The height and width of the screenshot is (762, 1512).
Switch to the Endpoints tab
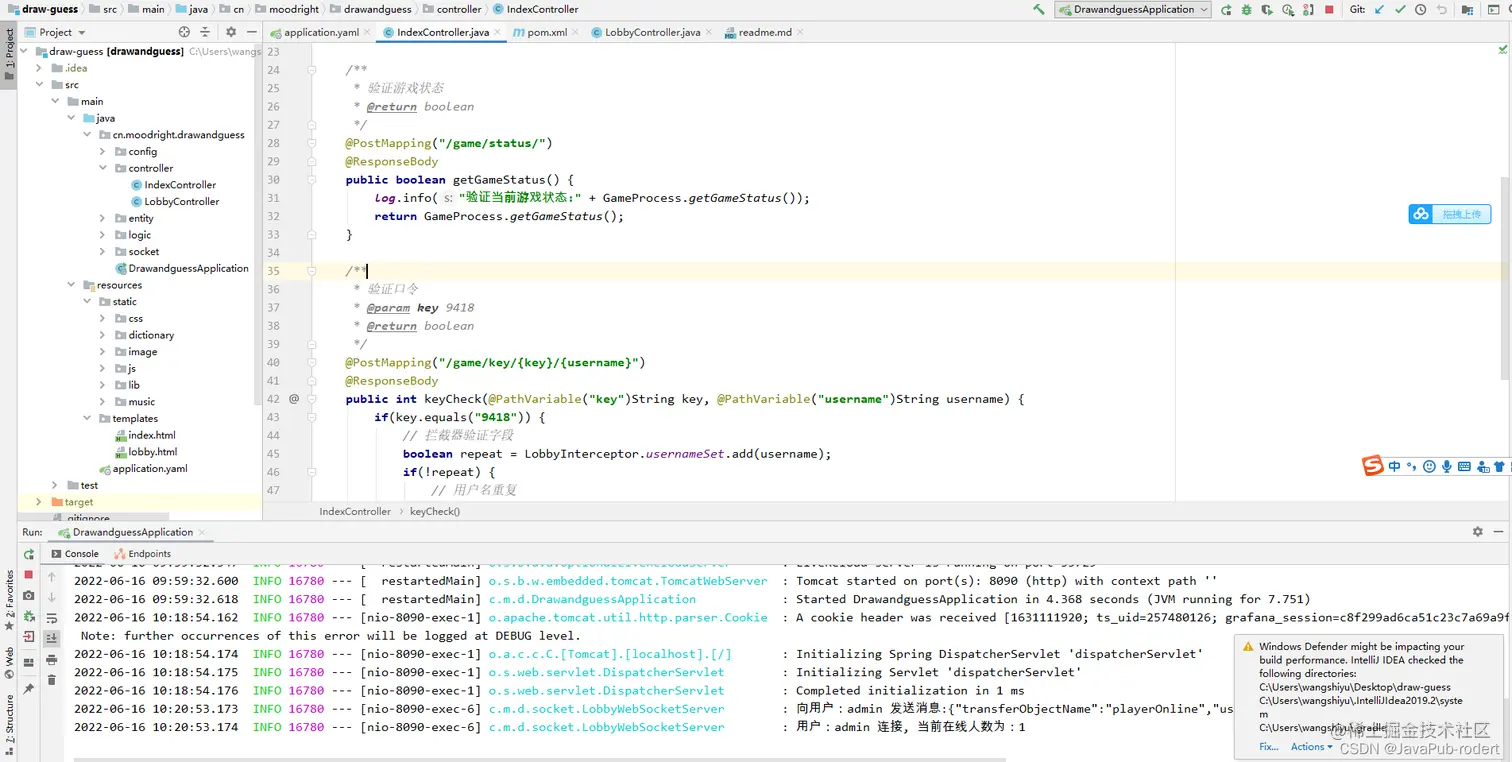[142, 553]
